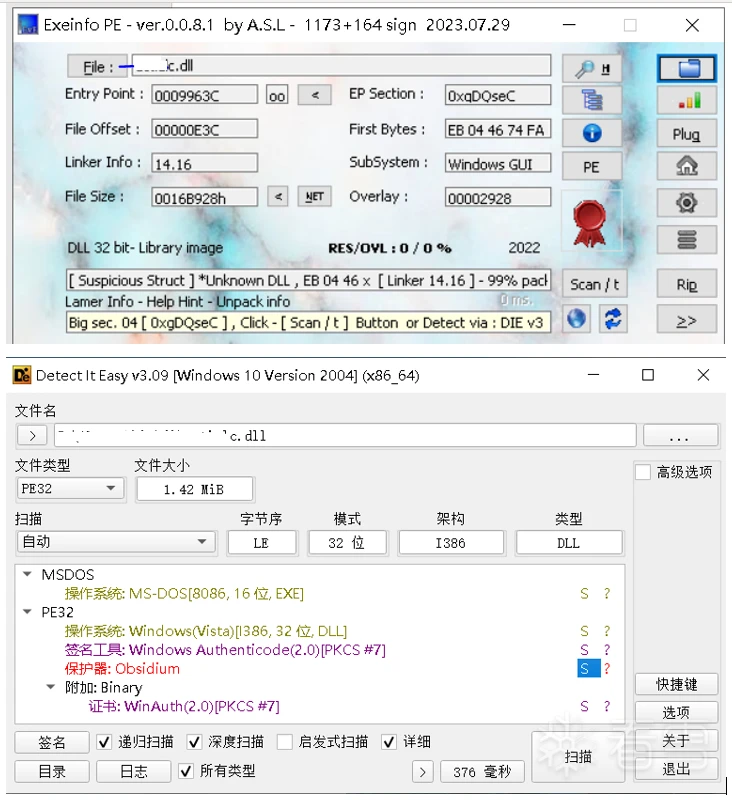Click the 关于 button
Screen dimensions: 732x803
(676, 741)
